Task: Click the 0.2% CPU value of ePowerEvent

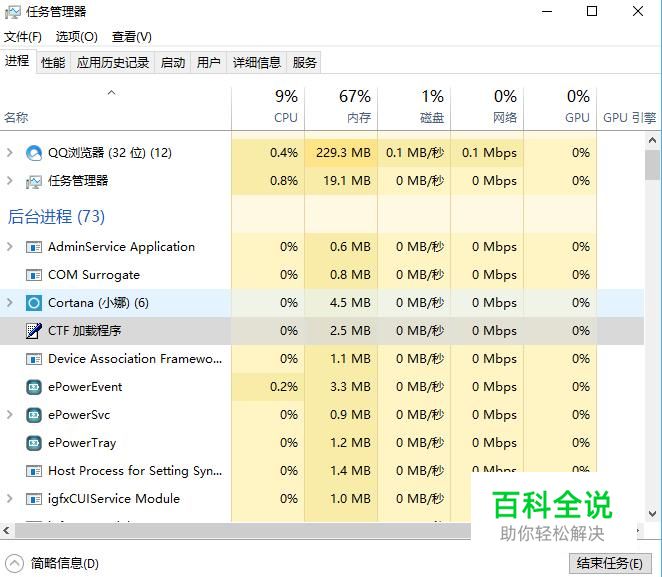Action: point(284,387)
